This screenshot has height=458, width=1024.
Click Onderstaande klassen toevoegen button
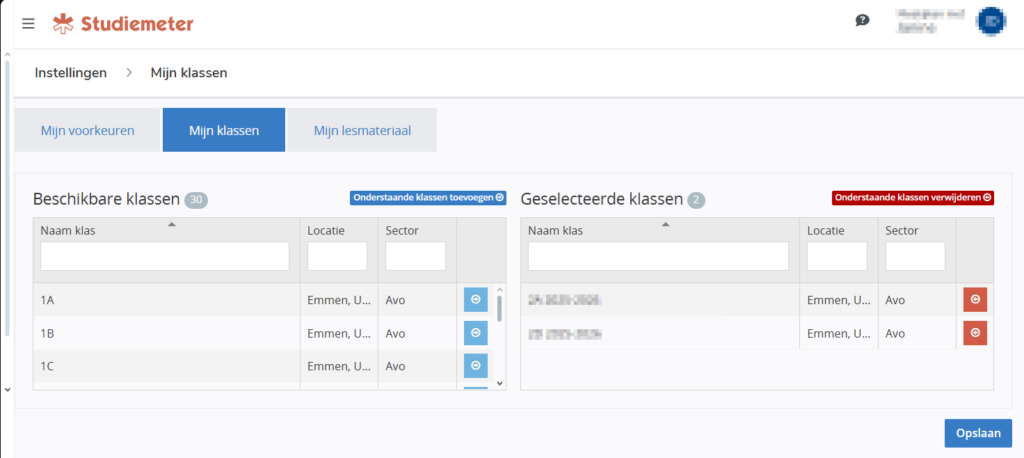click(428, 198)
